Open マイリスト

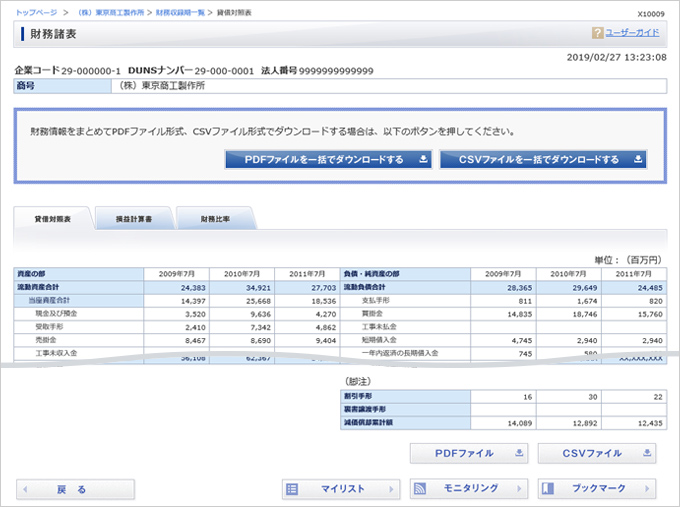coord(341,489)
